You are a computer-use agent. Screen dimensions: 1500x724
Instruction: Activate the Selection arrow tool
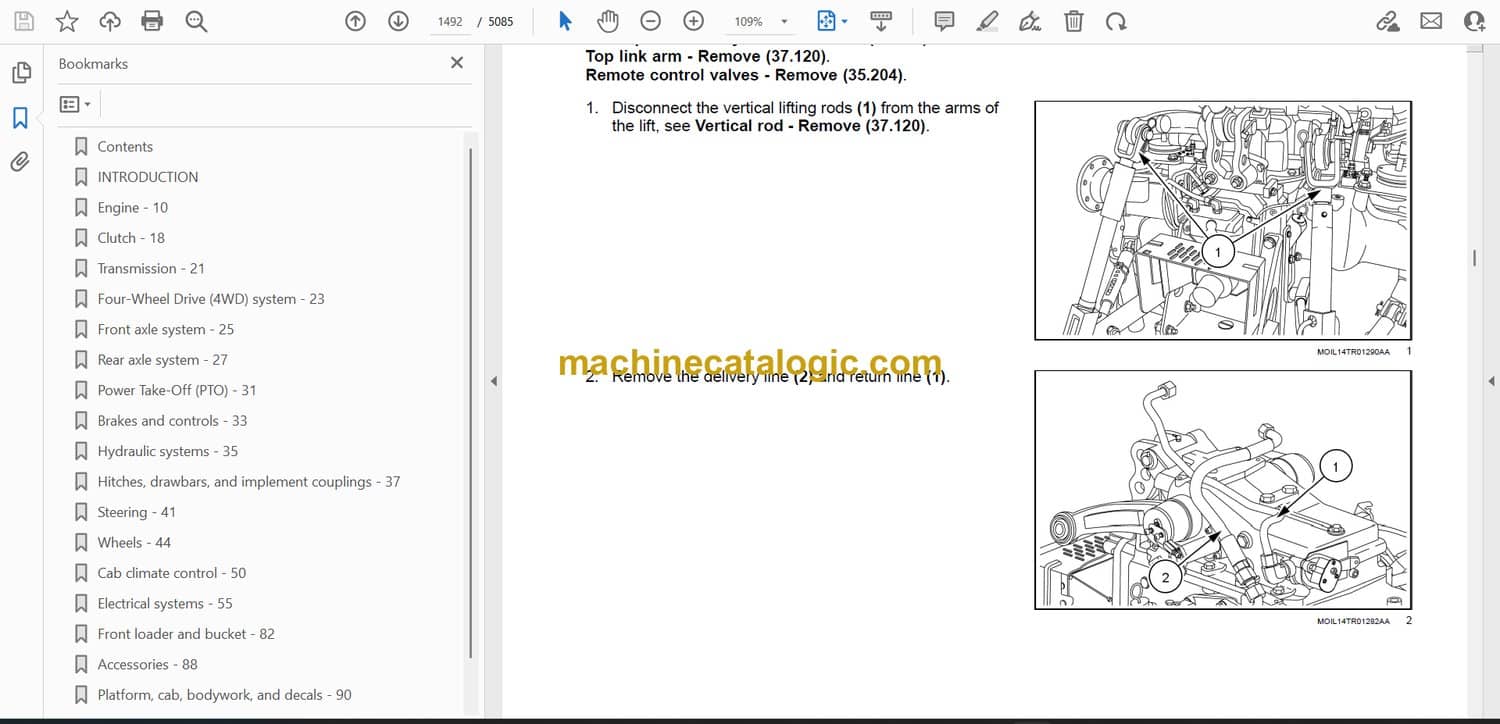point(565,21)
